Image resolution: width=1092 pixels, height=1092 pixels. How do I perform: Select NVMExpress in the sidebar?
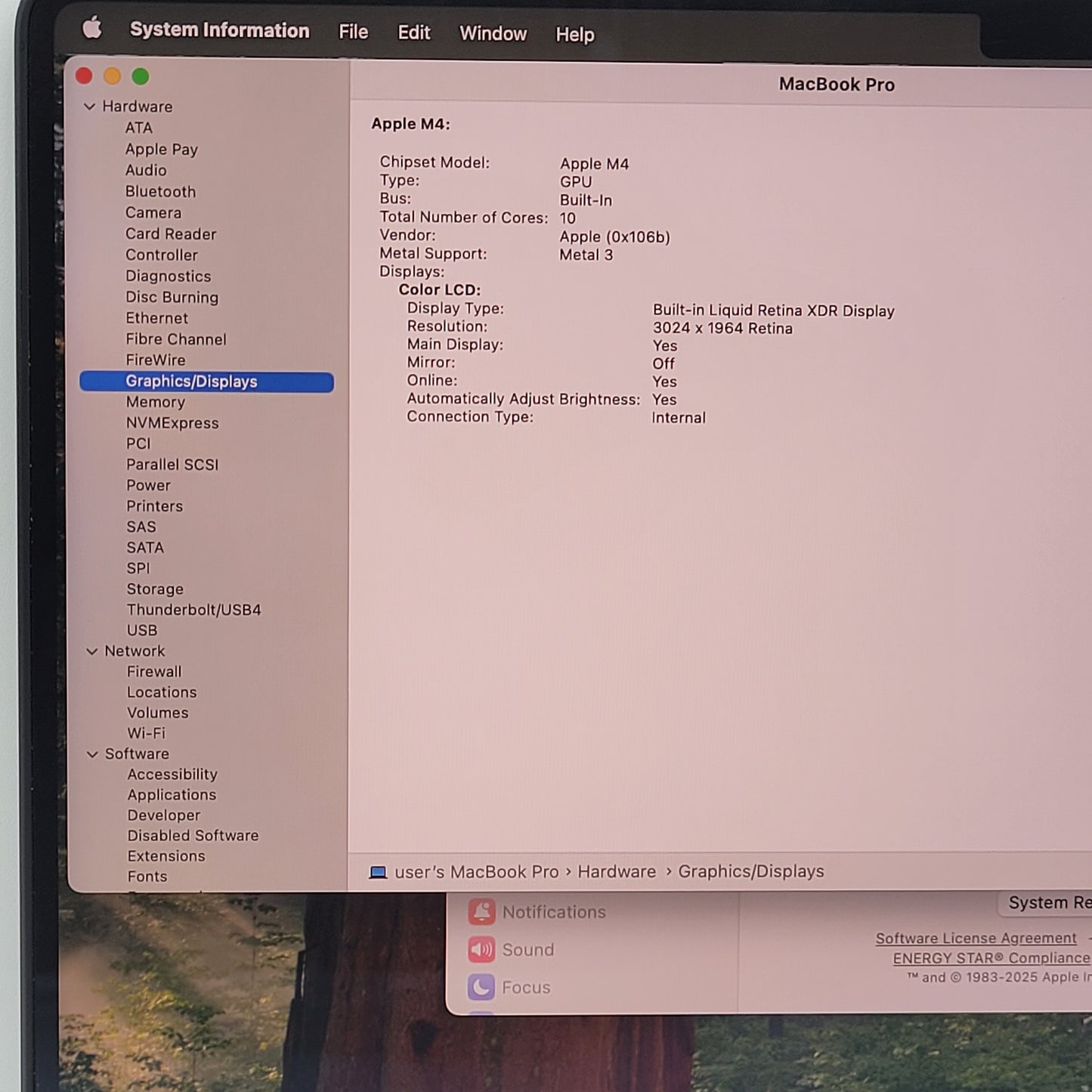[x=172, y=423]
